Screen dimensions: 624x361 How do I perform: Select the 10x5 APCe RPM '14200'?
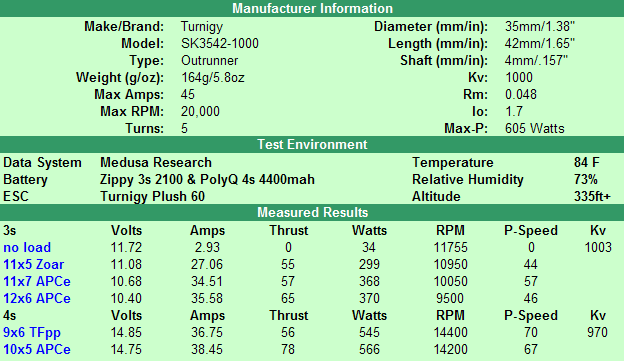(x=450, y=349)
